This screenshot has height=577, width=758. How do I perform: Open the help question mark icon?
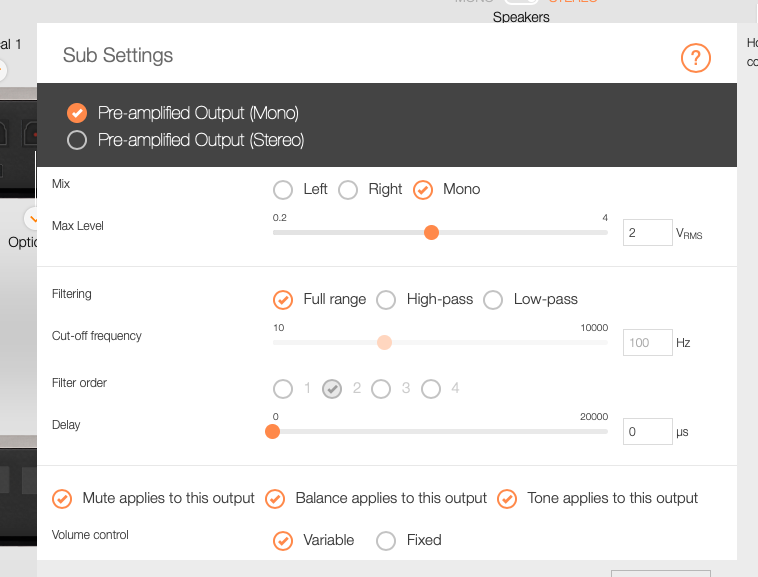[x=696, y=58]
